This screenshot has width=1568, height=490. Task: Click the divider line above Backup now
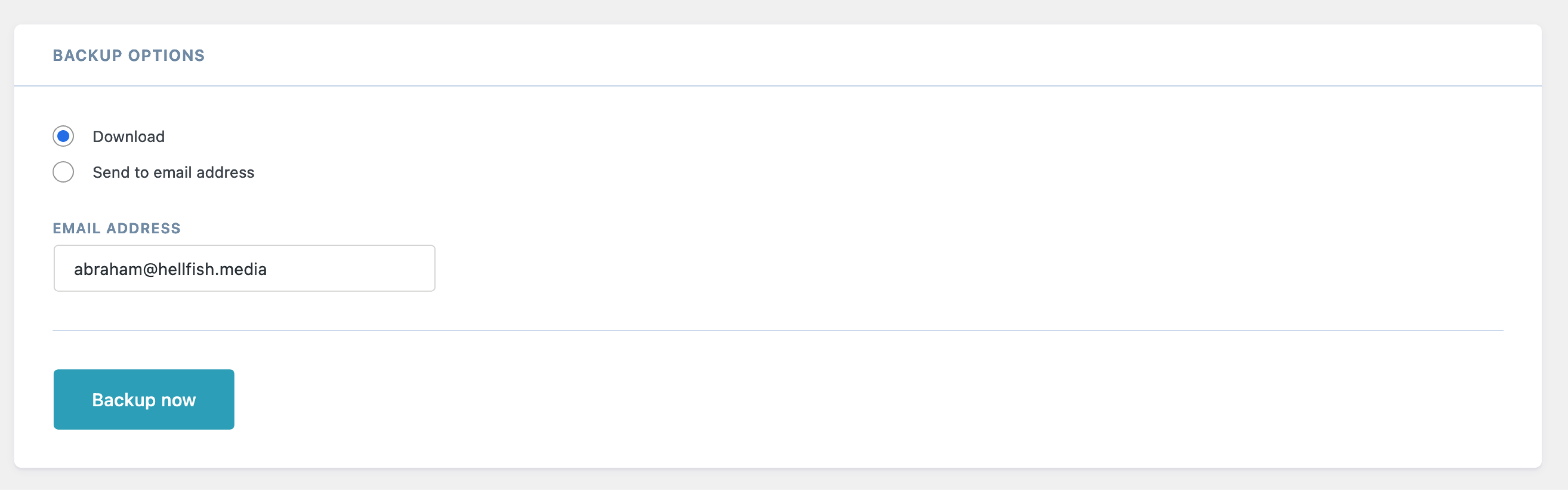click(778, 330)
